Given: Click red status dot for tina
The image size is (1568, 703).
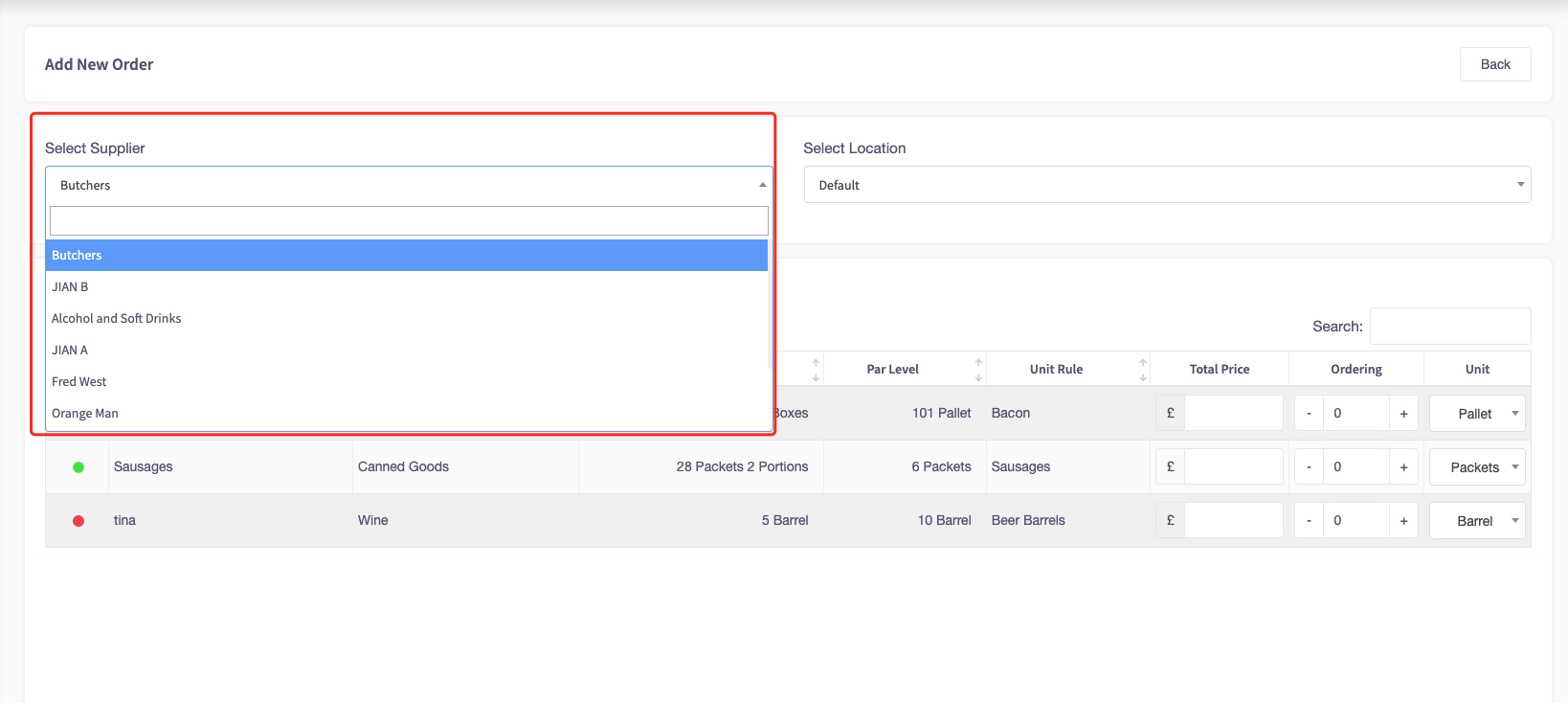Looking at the screenshot, I should pos(78,521).
